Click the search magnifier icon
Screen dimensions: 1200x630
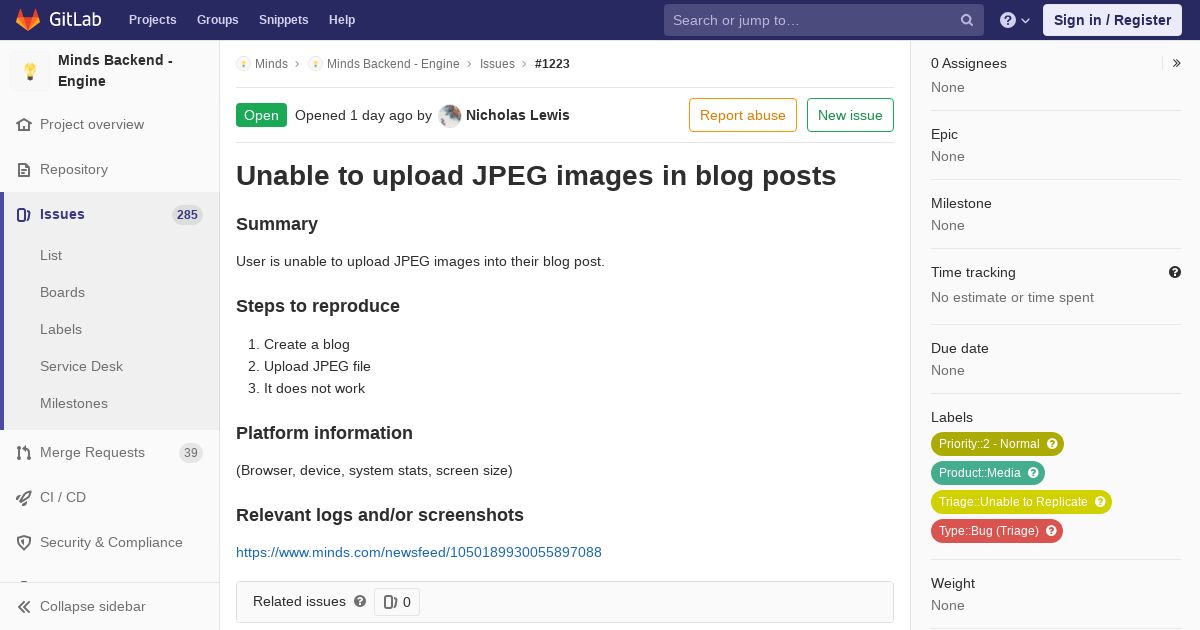(x=967, y=20)
